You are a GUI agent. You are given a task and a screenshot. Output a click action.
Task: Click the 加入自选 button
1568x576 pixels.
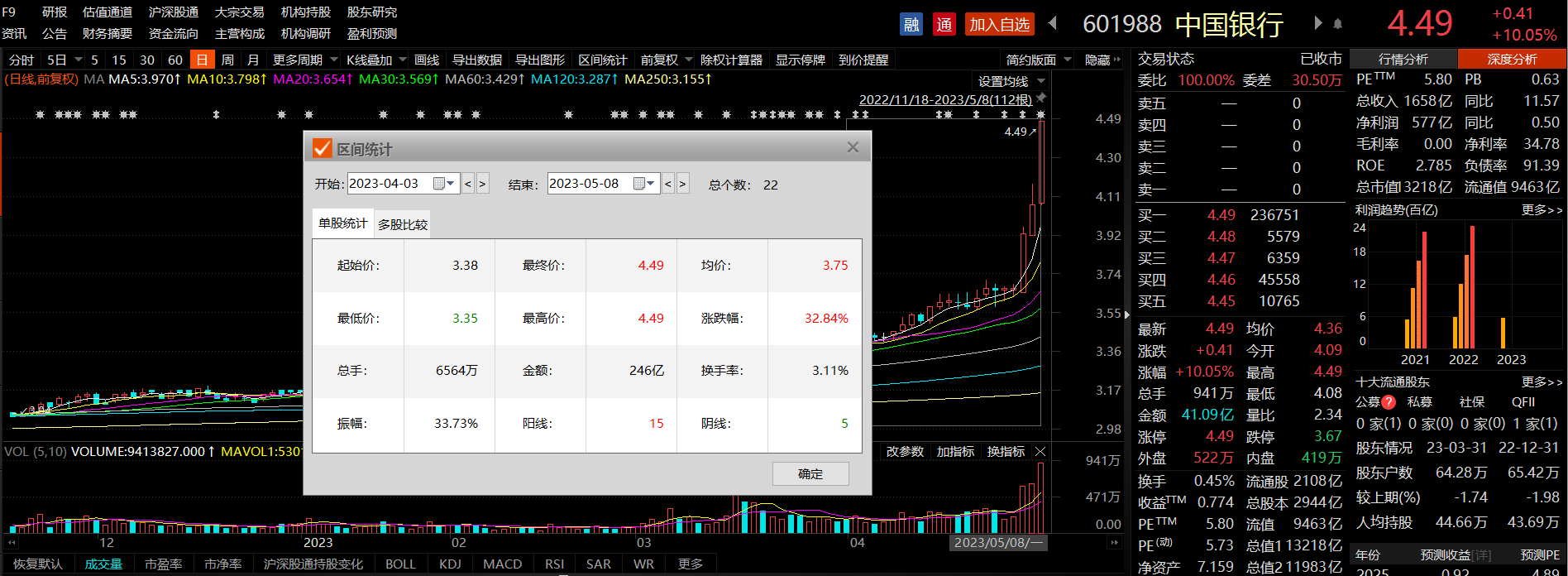click(999, 24)
